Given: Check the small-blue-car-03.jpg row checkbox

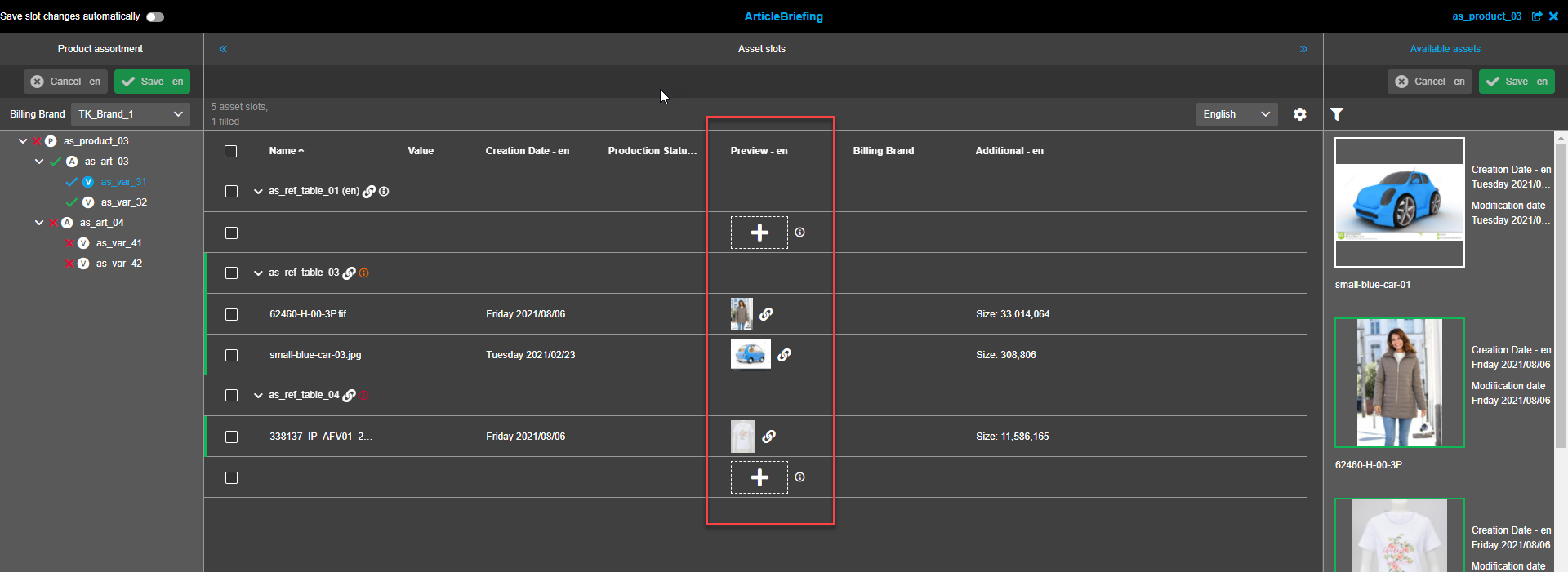Looking at the screenshot, I should [232, 355].
